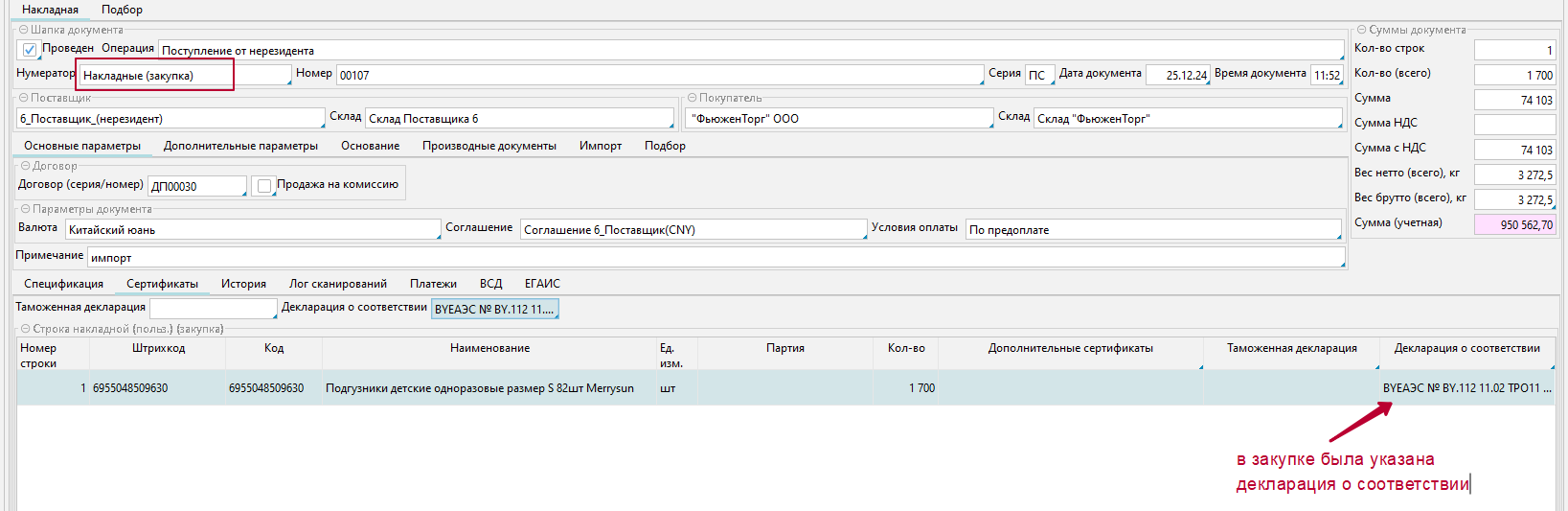Open the Условия оплаты field

click(x=1152, y=230)
